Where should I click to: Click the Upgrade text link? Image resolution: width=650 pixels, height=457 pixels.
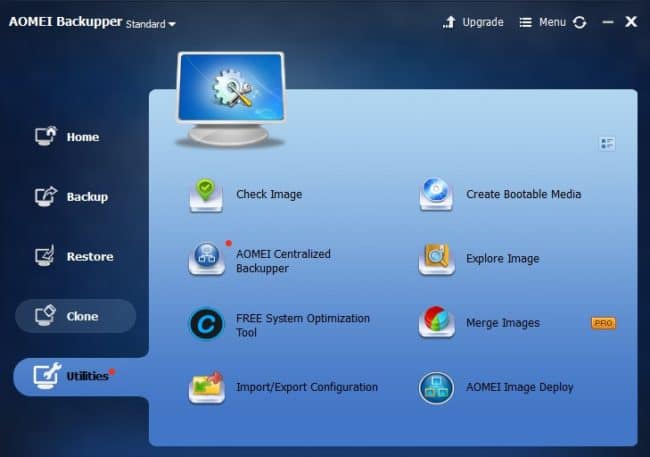483,22
